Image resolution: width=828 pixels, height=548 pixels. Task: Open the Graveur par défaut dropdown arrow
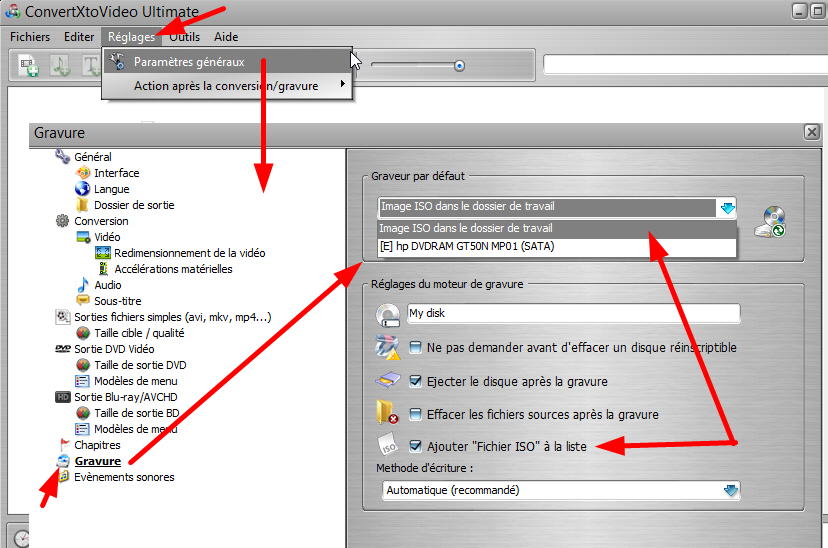[727, 207]
